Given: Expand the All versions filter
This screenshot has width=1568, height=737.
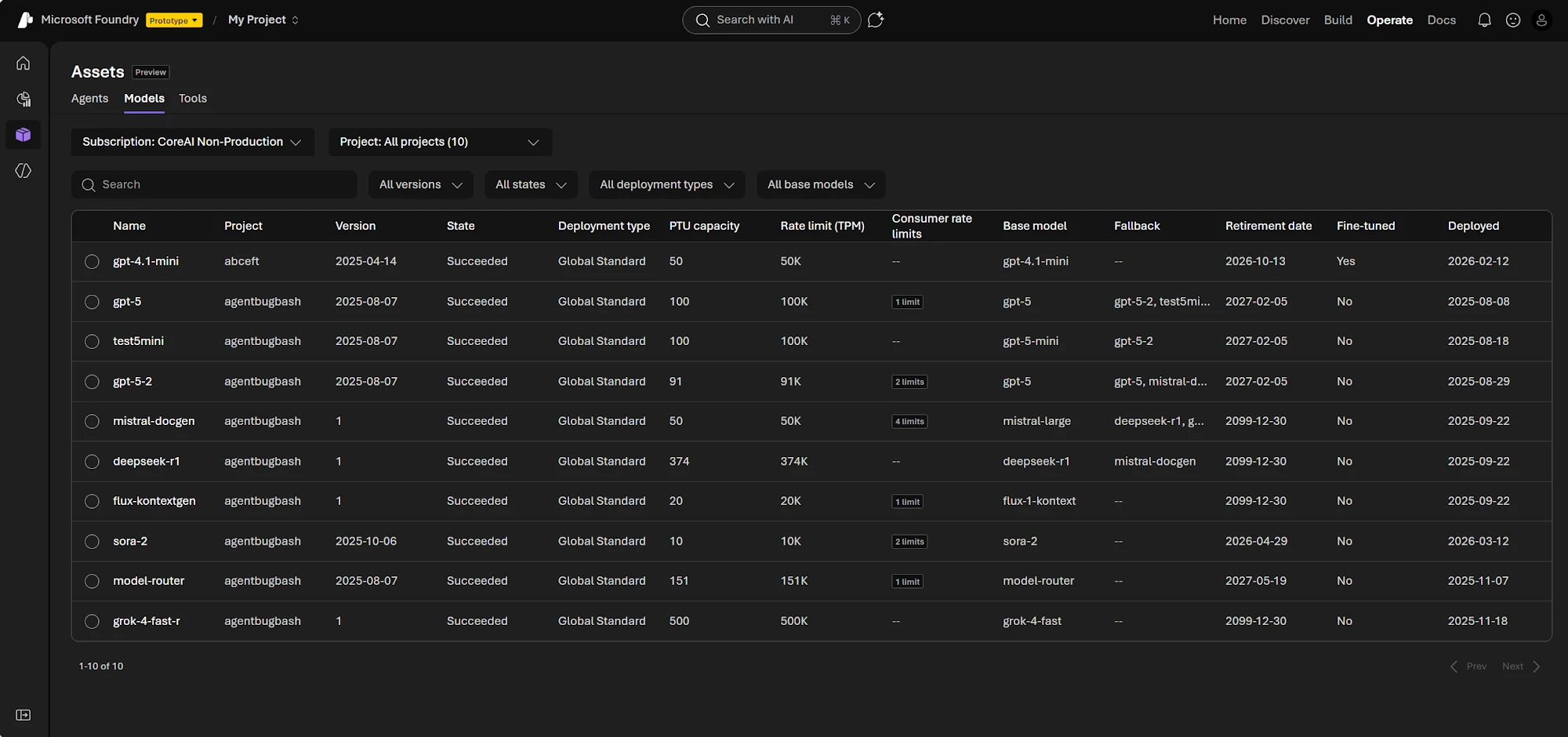Looking at the screenshot, I should [x=421, y=185].
